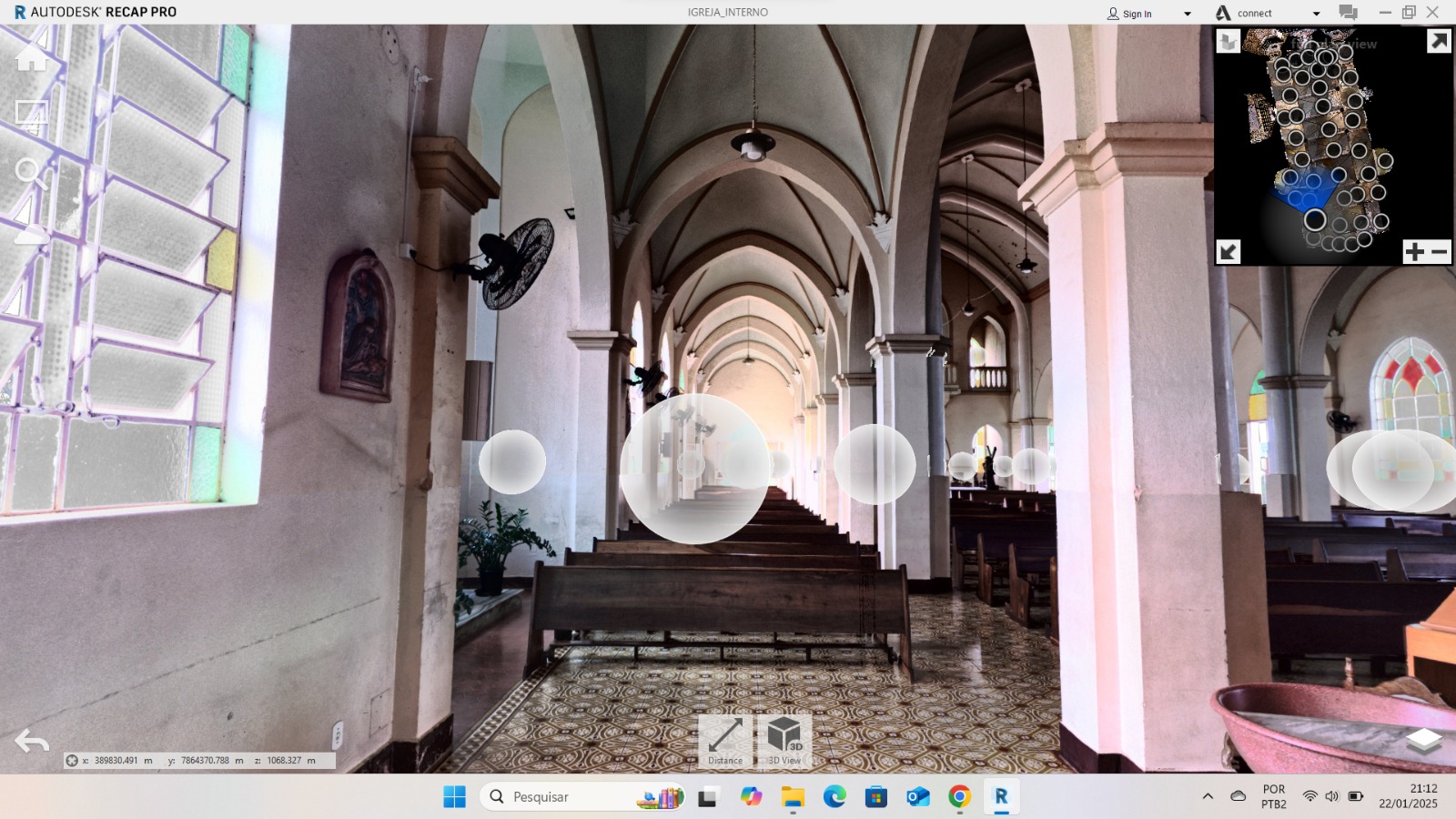Click the magnifier search icon
This screenshot has height=819, width=1456.
coord(30,173)
